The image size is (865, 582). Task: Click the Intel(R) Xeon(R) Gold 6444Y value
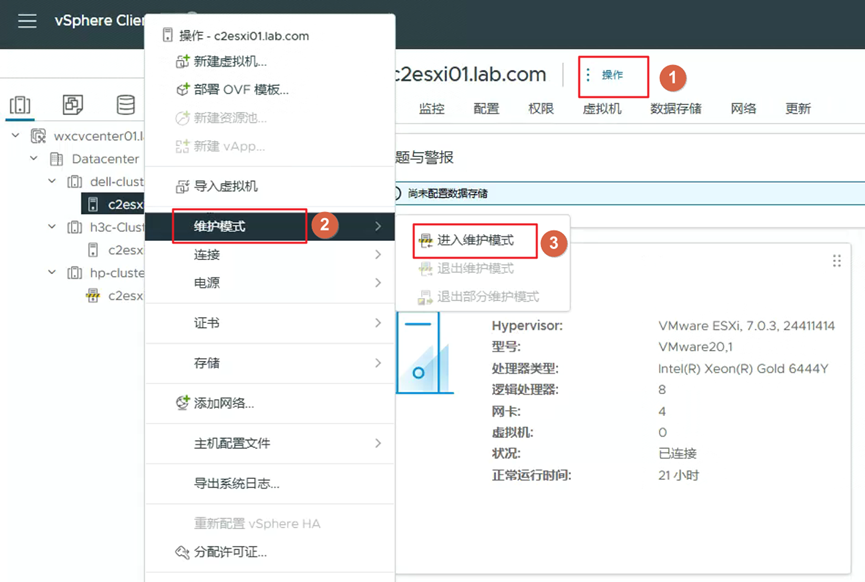click(743, 369)
